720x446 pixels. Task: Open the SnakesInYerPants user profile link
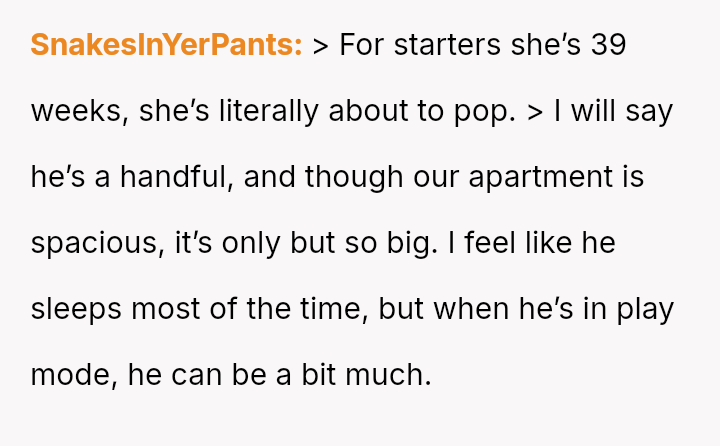click(x=166, y=45)
